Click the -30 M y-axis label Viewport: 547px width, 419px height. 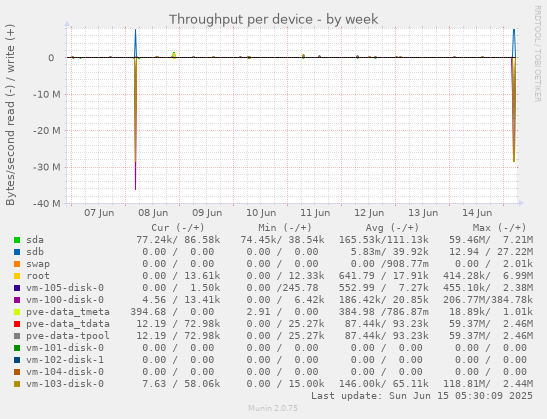pos(47,167)
